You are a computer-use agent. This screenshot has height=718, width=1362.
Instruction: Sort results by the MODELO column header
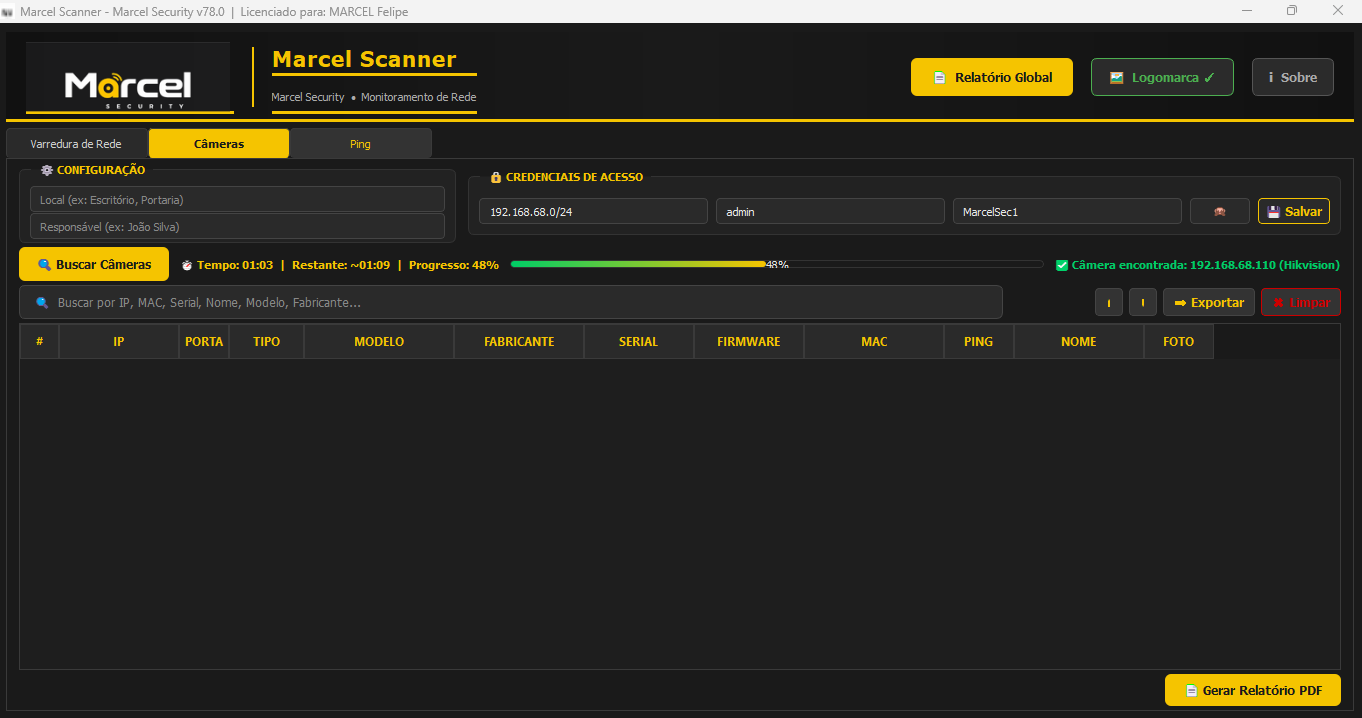point(378,341)
